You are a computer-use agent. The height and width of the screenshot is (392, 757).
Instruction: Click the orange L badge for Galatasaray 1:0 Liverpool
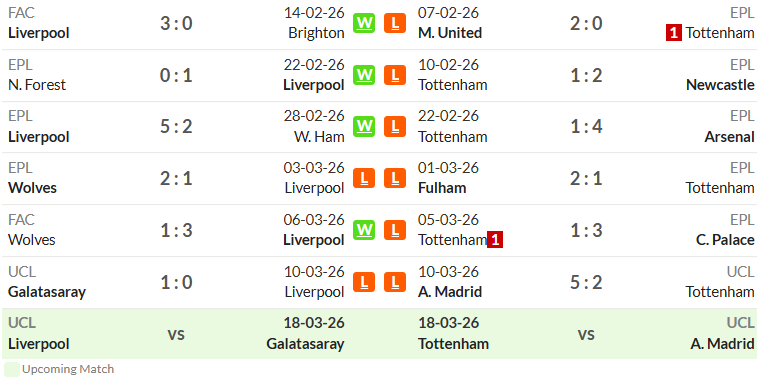coord(364,282)
